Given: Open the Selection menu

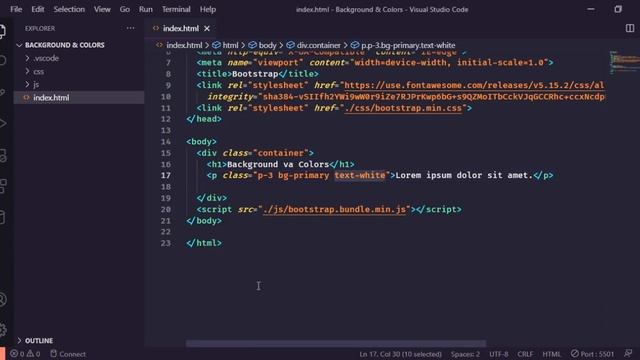Looking at the screenshot, I should point(69,9).
